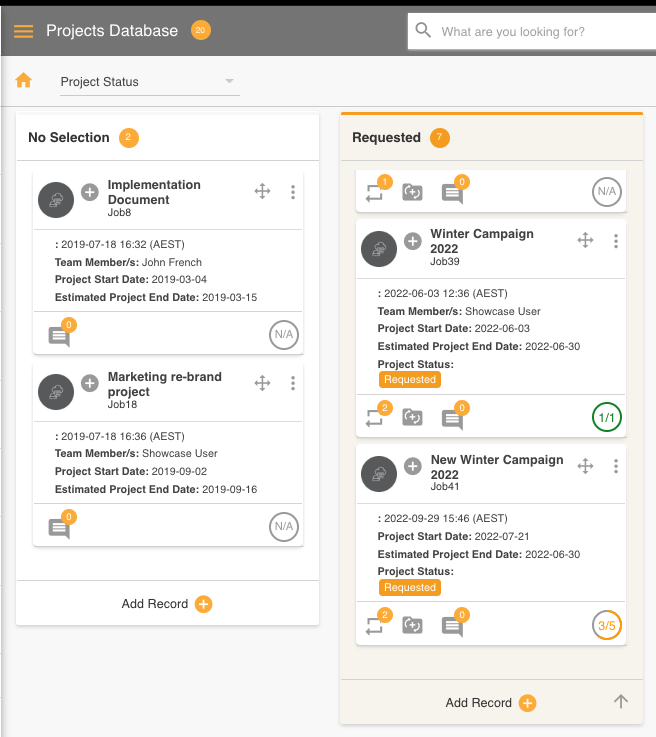Image resolution: width=656 pixels, height=737 pixels.
Task: Click avatar of Winter Campaign 2022 Job39
Action: (x=379, y=249)
